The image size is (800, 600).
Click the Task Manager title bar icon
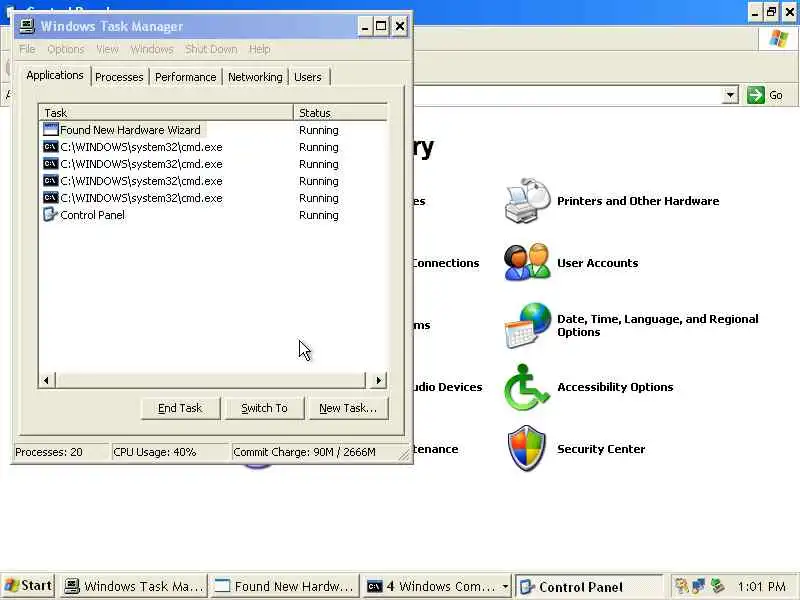[27, 26]
